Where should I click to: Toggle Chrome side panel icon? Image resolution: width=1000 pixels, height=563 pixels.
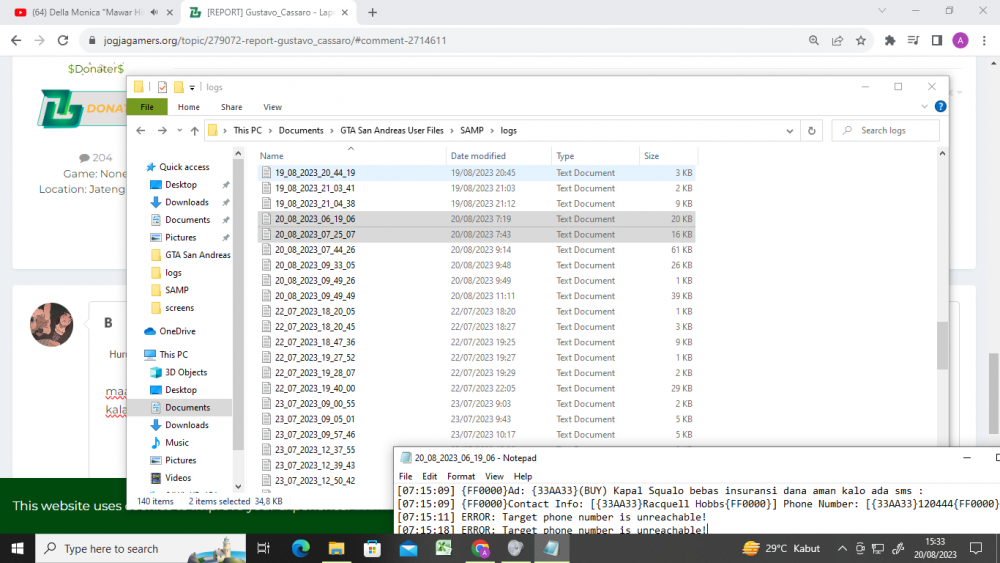(937, 40)
